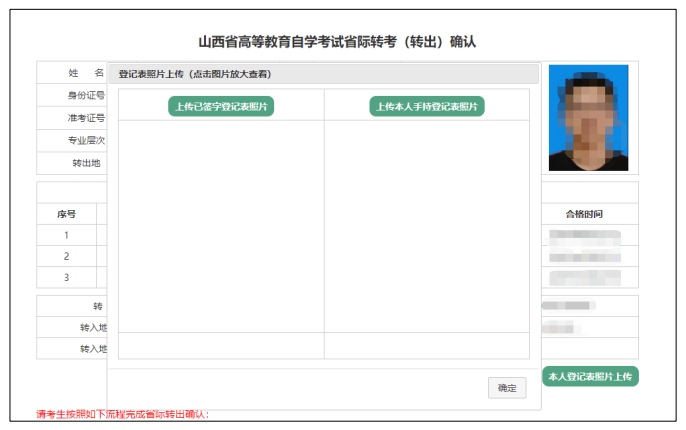Image resolution: width=686 pixels, height=430 pixels.
Task: Select the 登记表照片上传 dialog title bar
Action: [324, 74]
